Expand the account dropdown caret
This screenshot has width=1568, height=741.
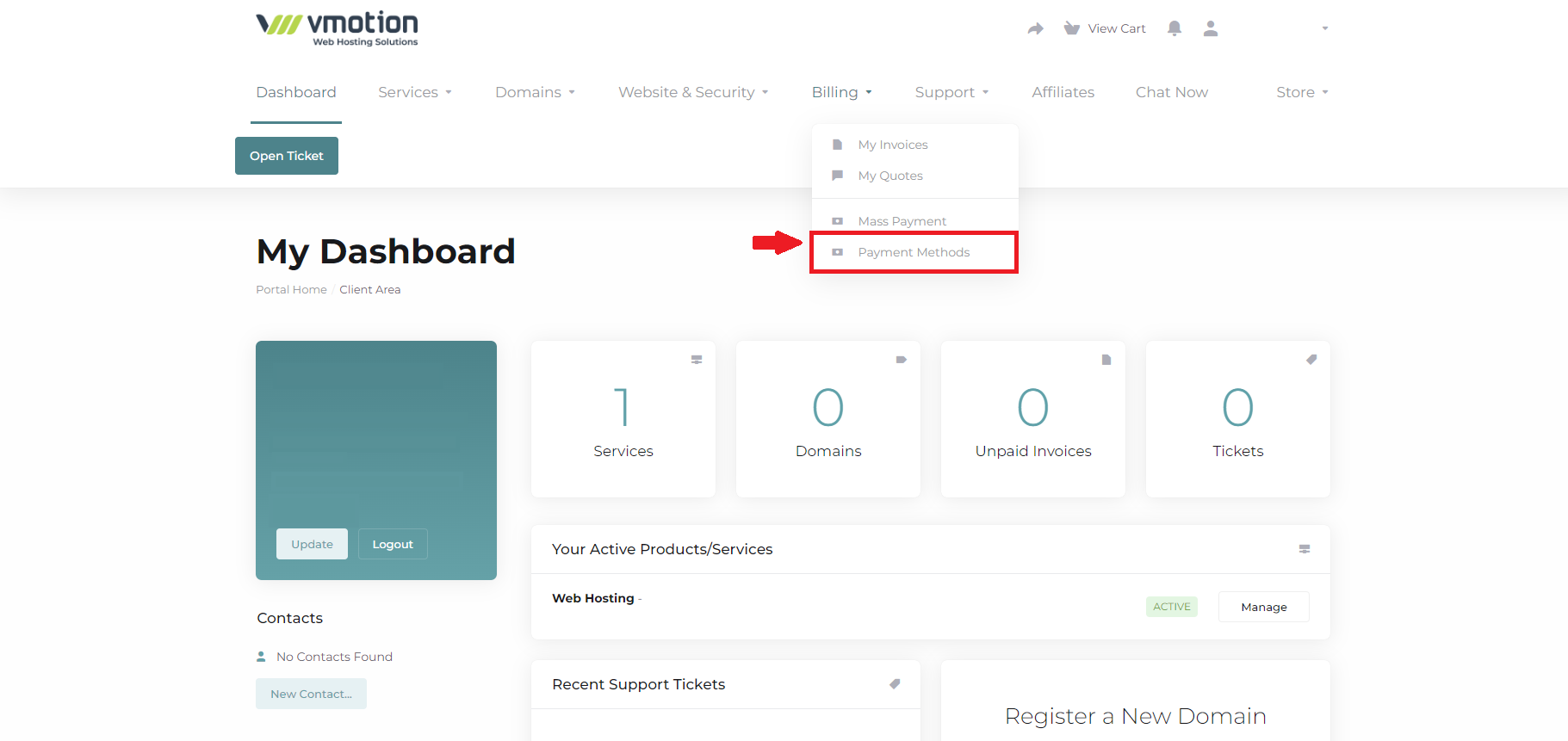point(1325,28)
